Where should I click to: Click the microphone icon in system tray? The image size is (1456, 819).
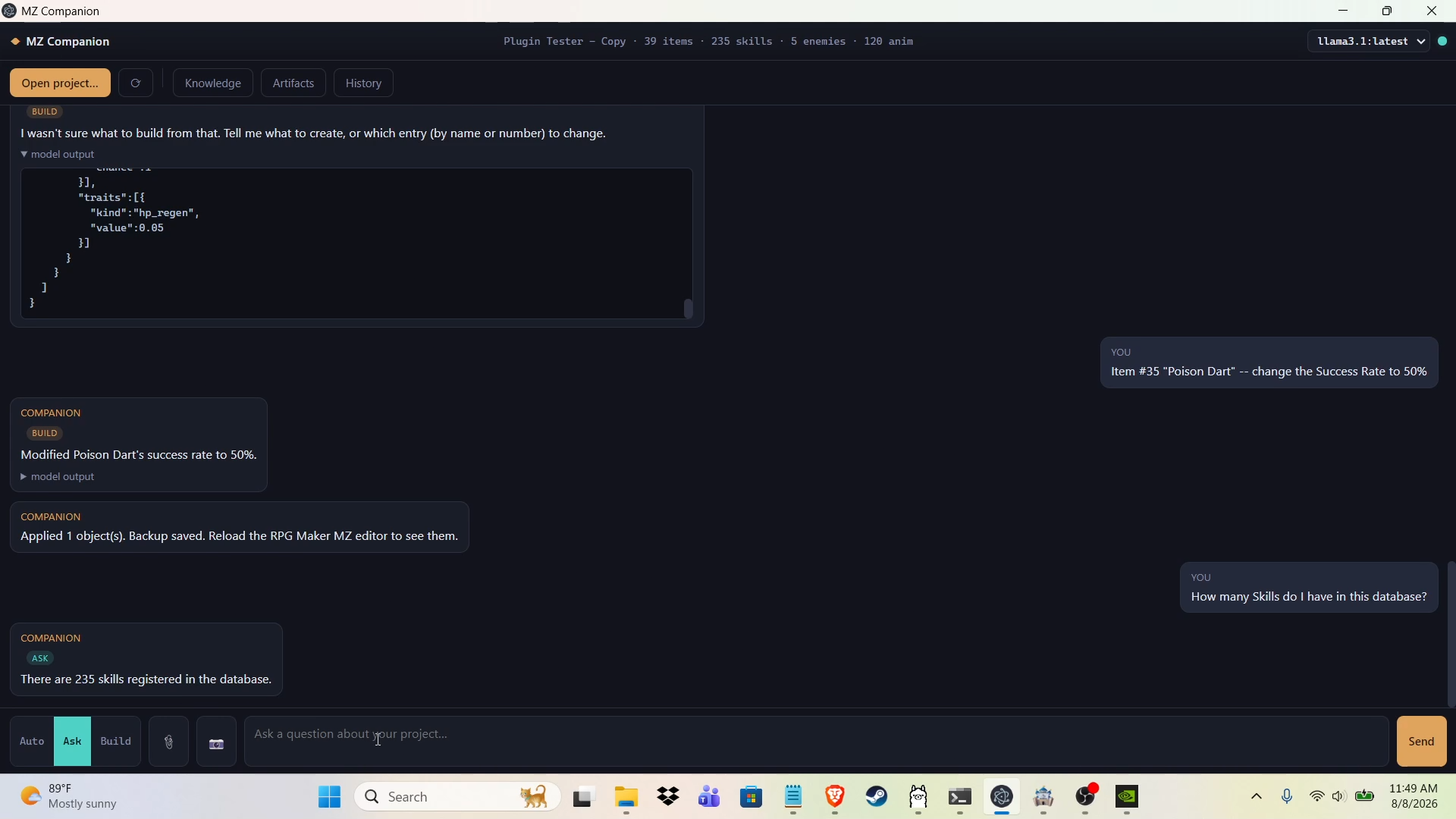pyautogui.click(x=1287, y=797)
